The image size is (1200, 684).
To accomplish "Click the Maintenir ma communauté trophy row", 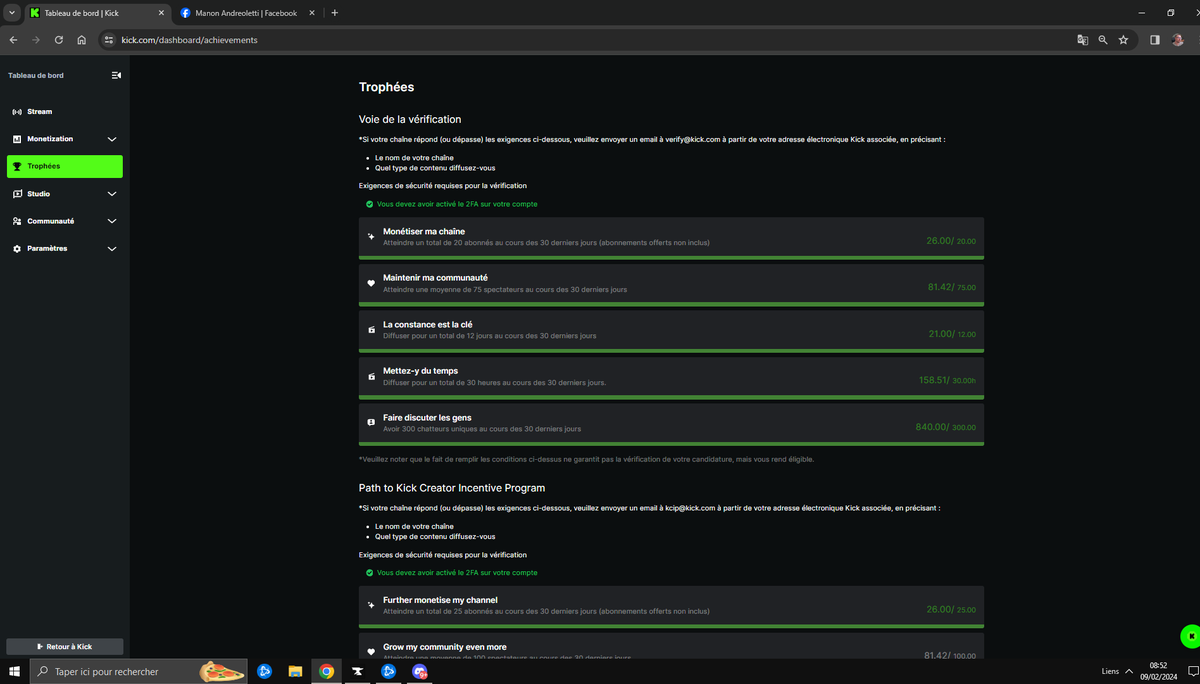I will pyautogui.click(x=671, y=285).
